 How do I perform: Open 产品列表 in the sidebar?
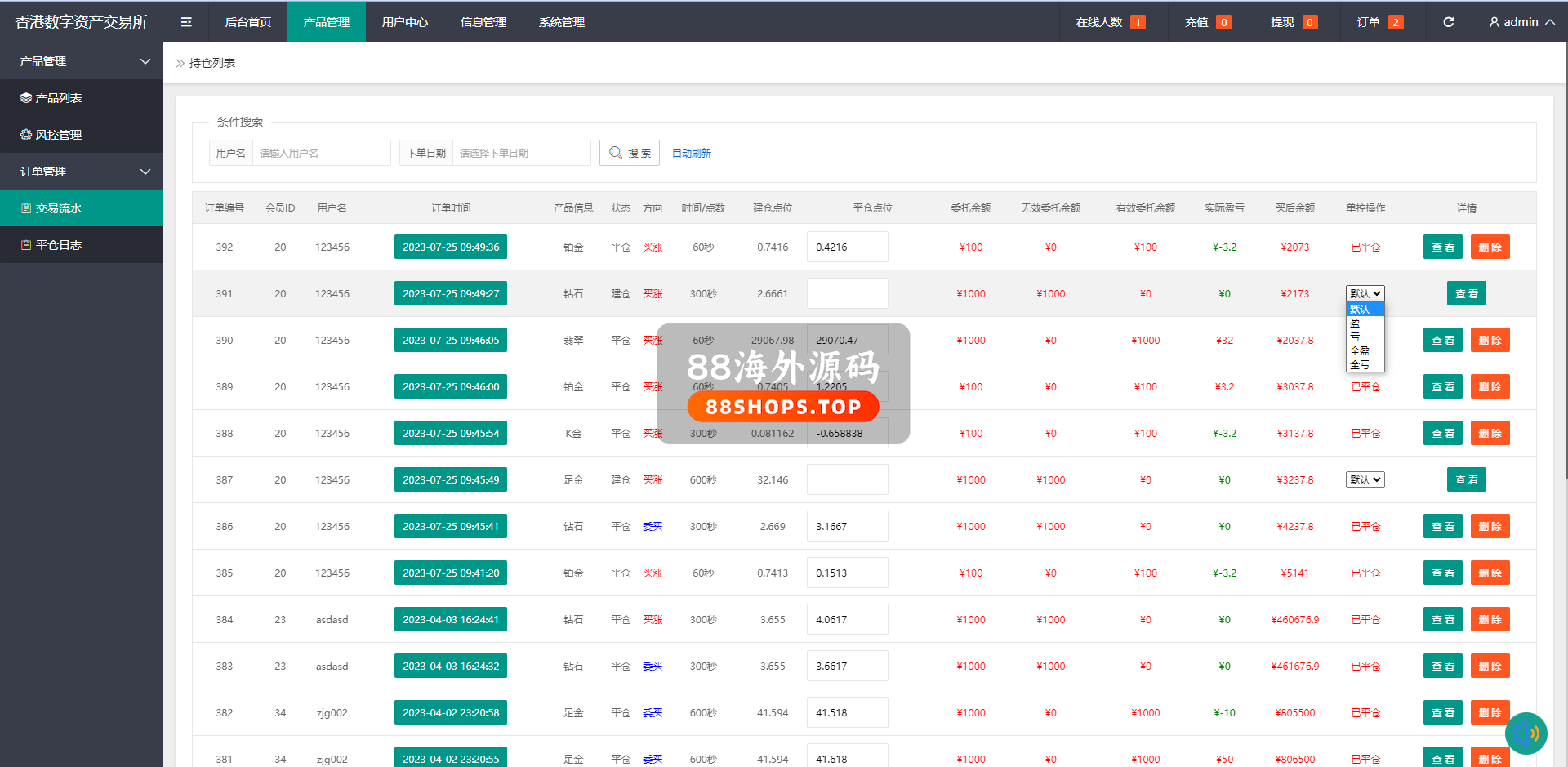tap(58, 98)
